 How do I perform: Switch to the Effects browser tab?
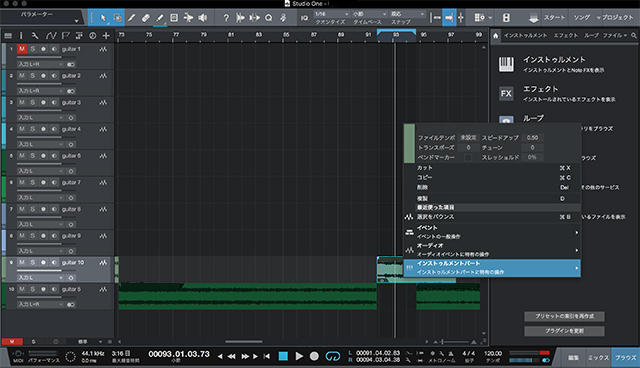[x=566, y=35]
